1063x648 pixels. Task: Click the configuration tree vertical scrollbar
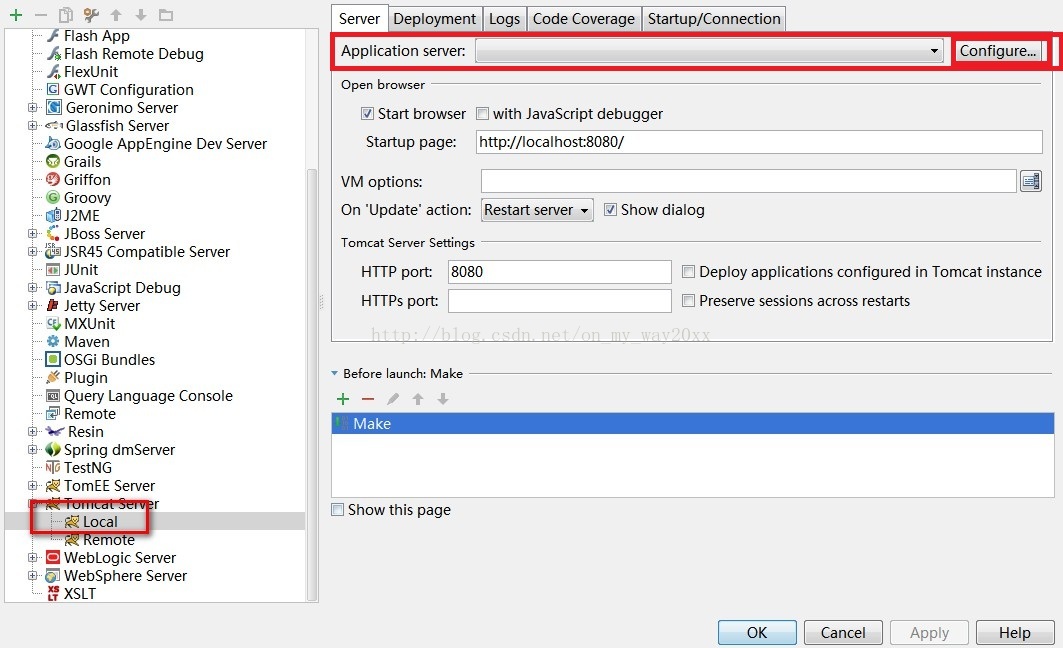(312, 385)
